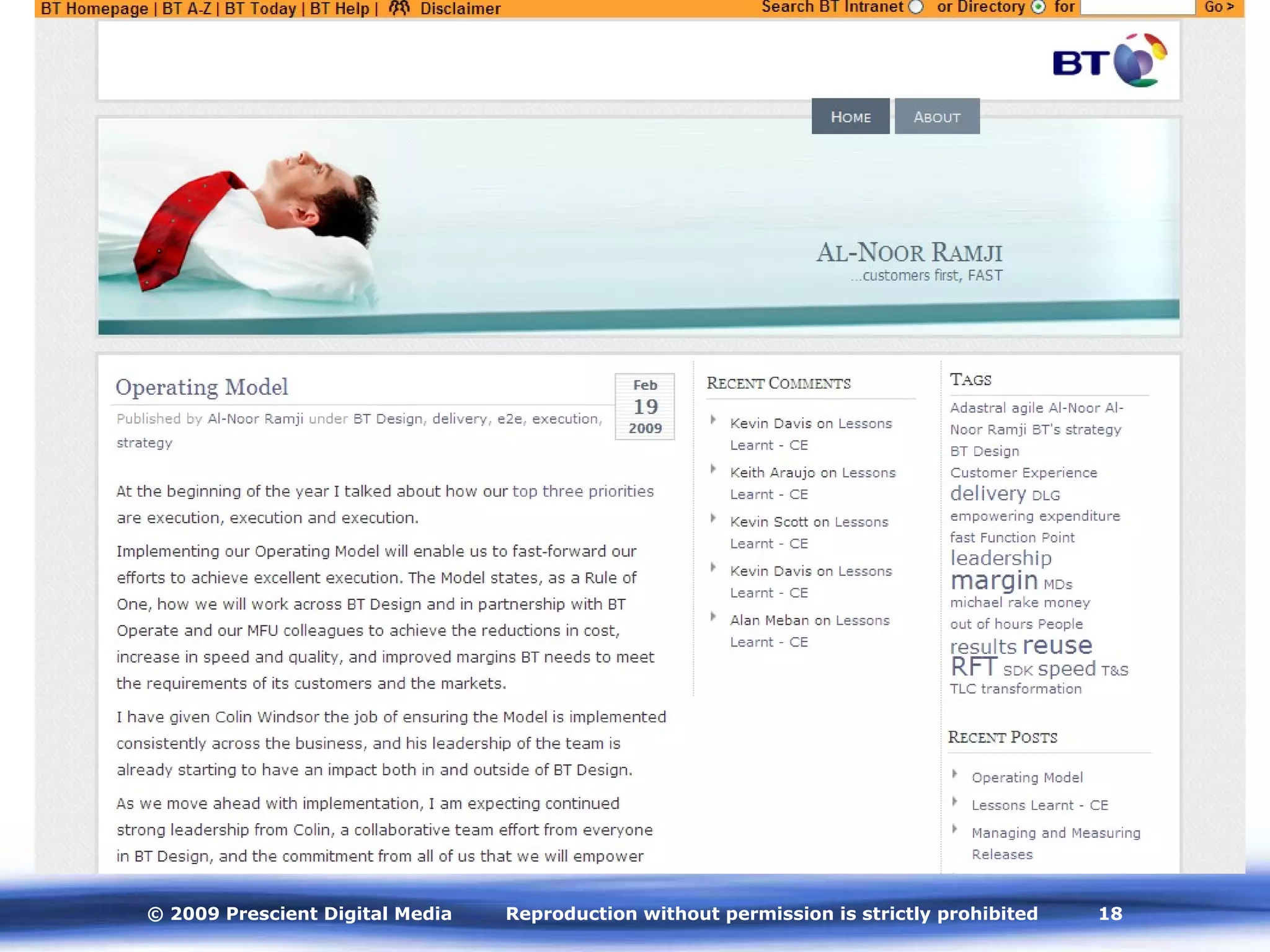This screenshot has height=952, width=1270.
Task: Click the Feb 19 2009 date badge
Action: 644,407
